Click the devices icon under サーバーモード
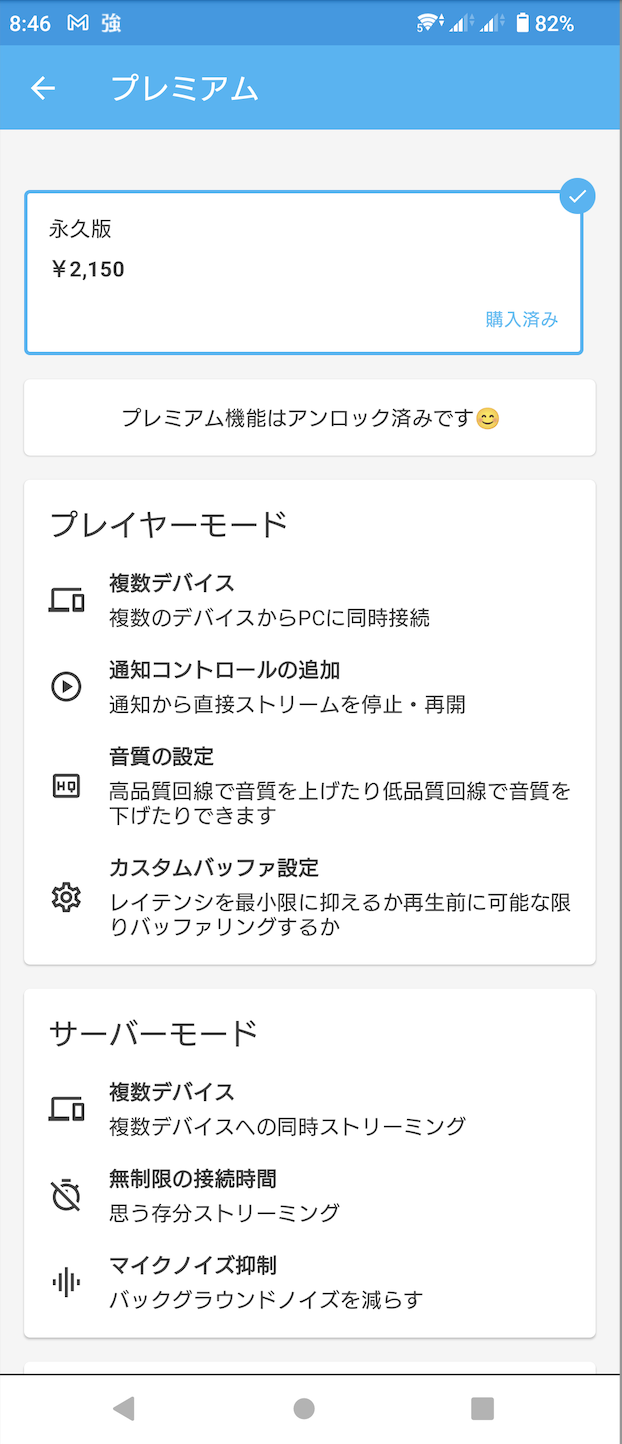Screen dimensions: 622x1444 coord(66,1109)
